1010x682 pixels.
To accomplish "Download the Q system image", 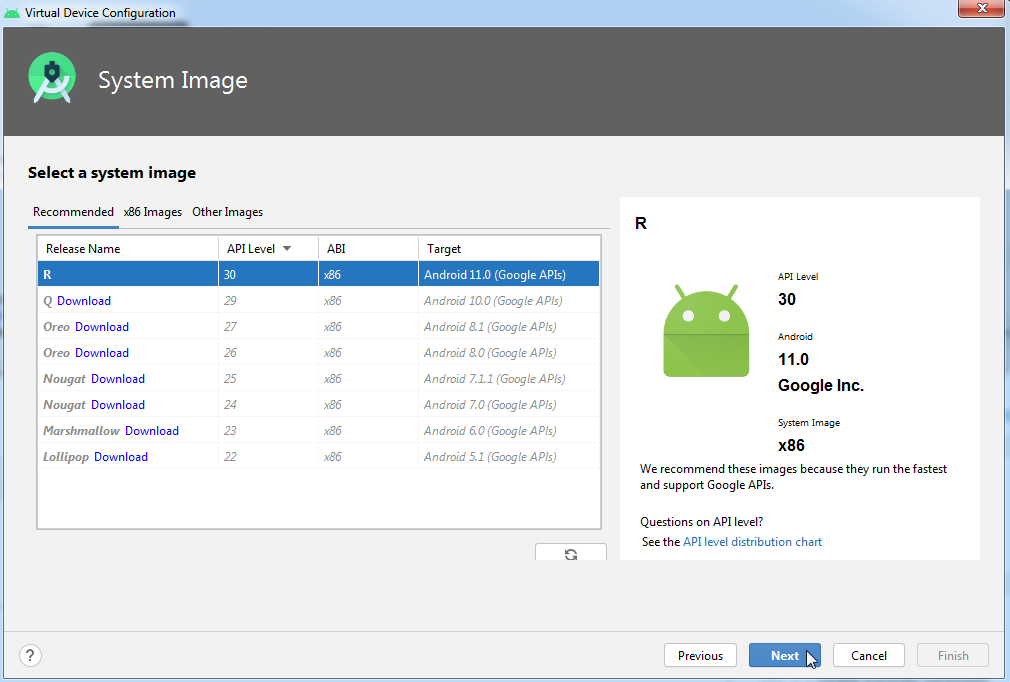I will point(84,301).
